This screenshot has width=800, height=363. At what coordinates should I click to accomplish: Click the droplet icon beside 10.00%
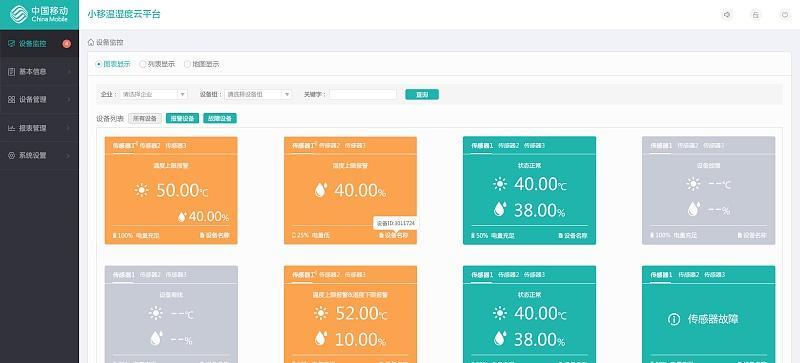click(x=320, y=338)
